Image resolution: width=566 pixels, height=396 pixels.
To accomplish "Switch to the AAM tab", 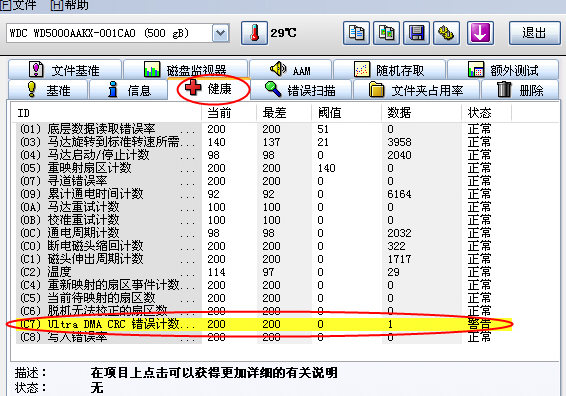I will point(290,70).
